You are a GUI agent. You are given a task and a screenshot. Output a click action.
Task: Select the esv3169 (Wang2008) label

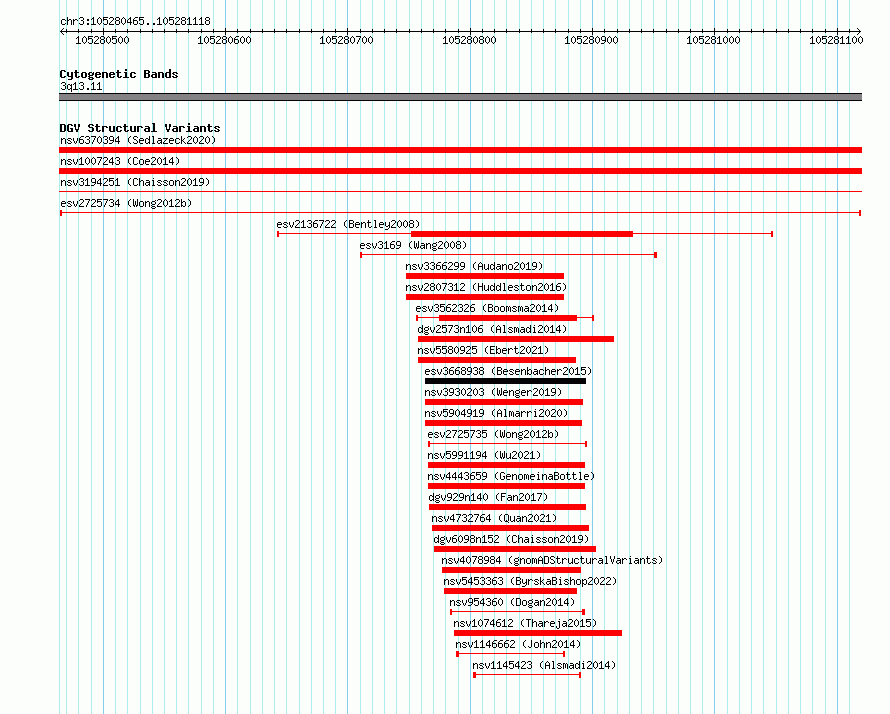[413, 245]
